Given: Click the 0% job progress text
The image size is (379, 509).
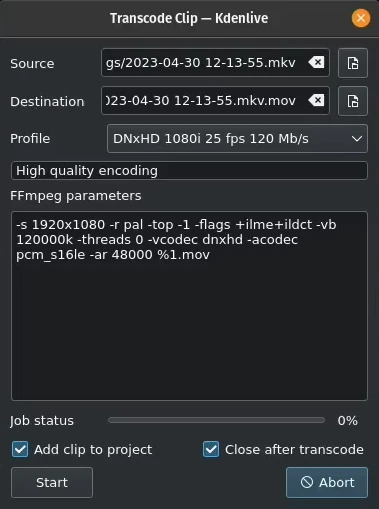Looking at the screenshot, I should (x=348, y=421).
